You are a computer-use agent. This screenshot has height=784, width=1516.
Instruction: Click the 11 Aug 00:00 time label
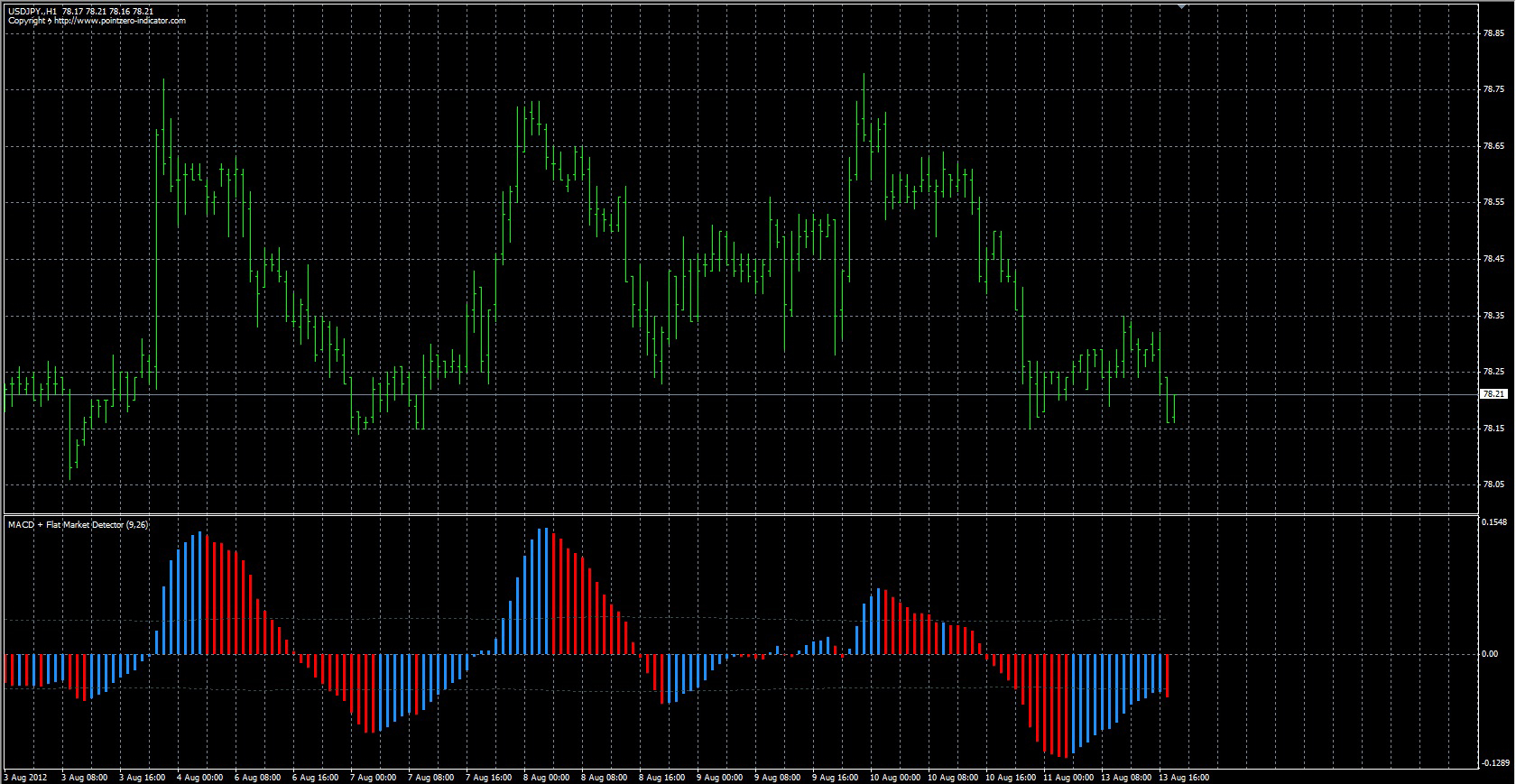coord(1069,777)
